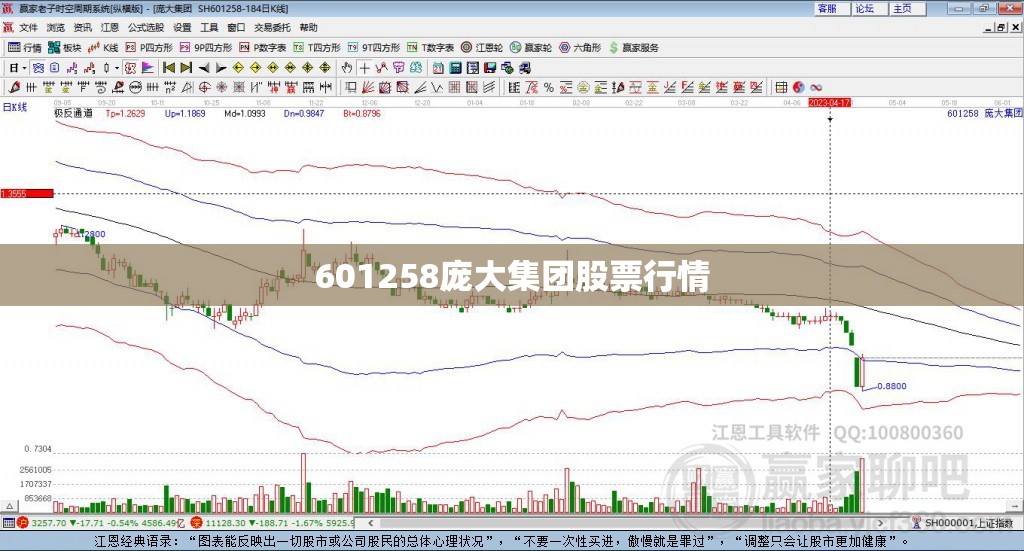This screenshot has width=1024, height=551.
Task: Click the save floppy disk icon
Action: pos(490,68)
